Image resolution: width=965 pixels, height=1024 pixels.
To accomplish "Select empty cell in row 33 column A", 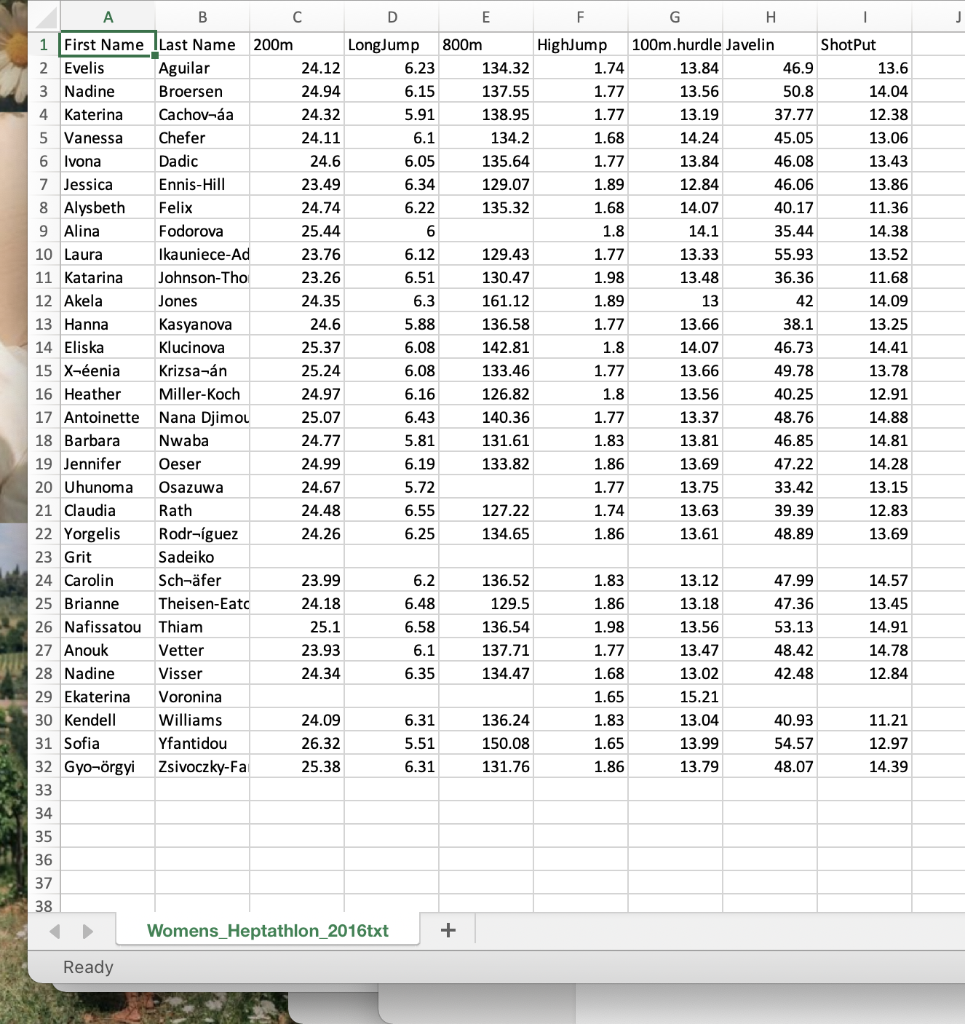I will point(106,790).
